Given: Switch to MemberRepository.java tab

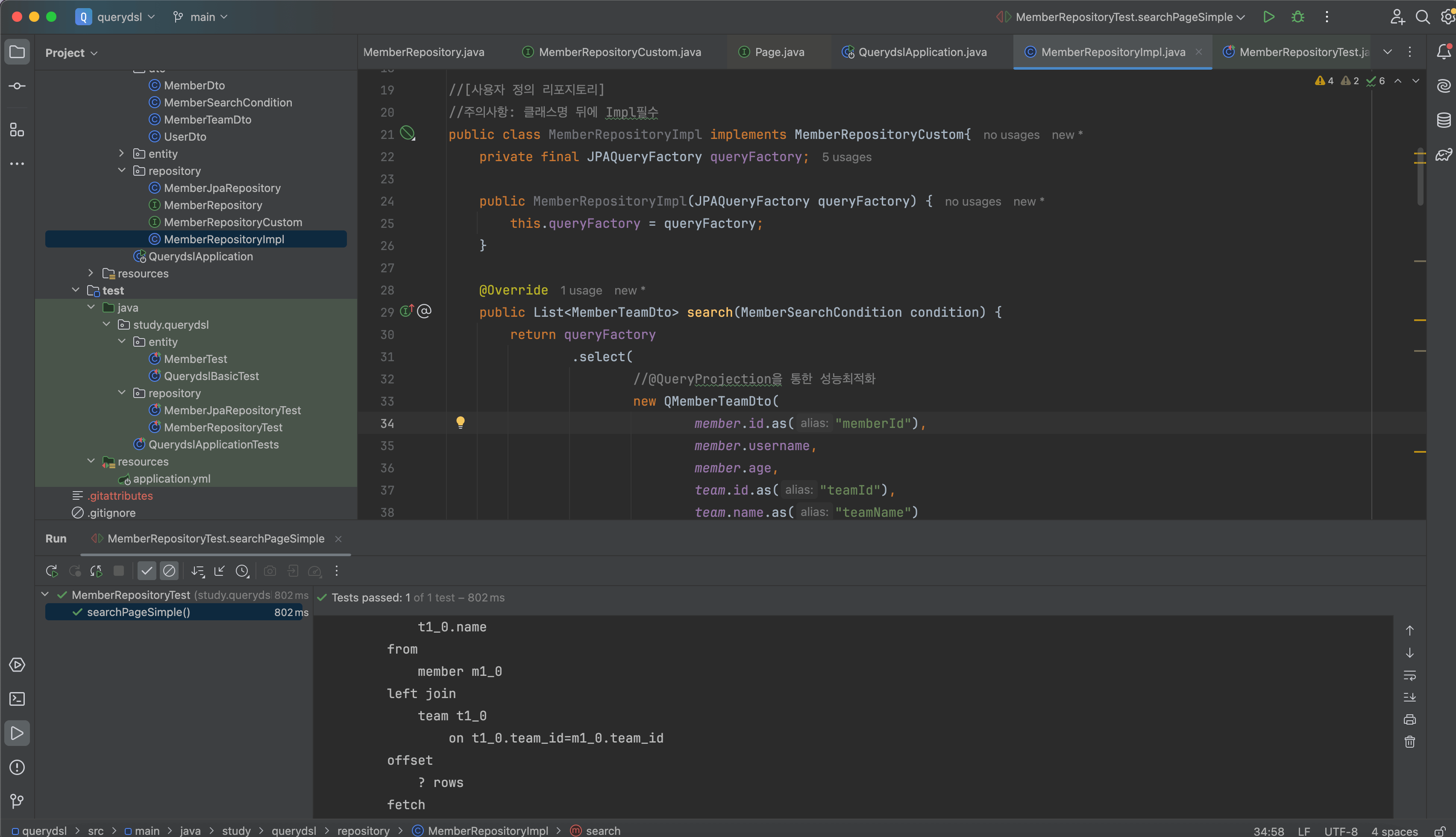Looking at the screenshot, I should coord(424,52).
